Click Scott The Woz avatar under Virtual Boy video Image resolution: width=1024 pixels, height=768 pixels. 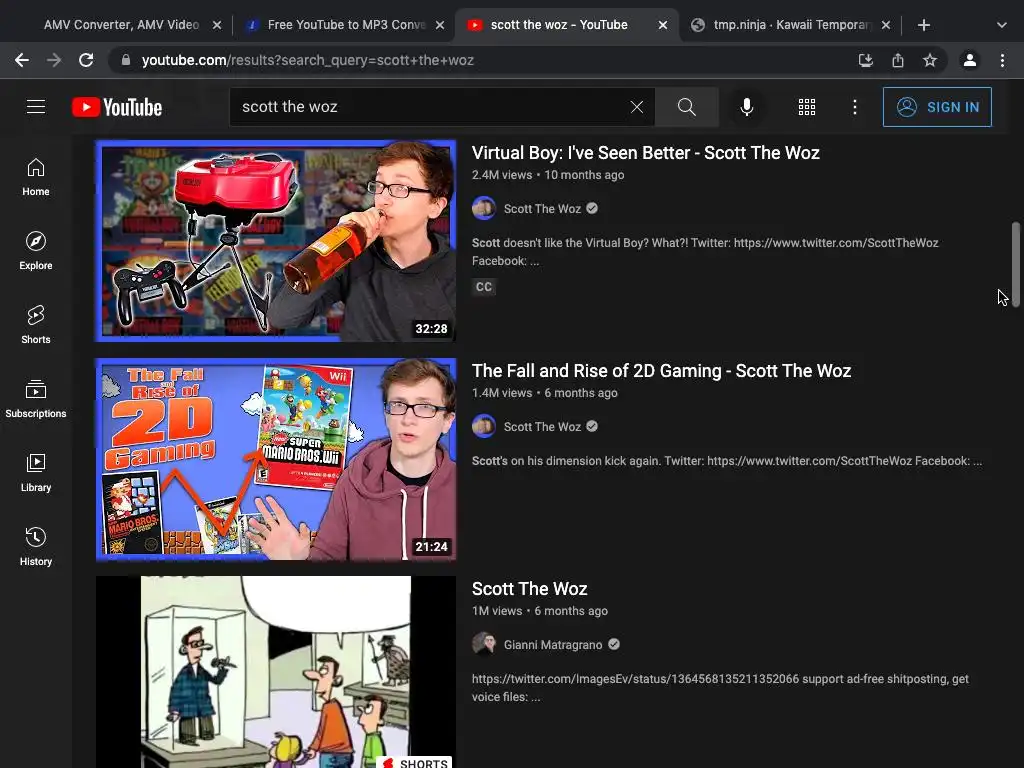[484, 208]
